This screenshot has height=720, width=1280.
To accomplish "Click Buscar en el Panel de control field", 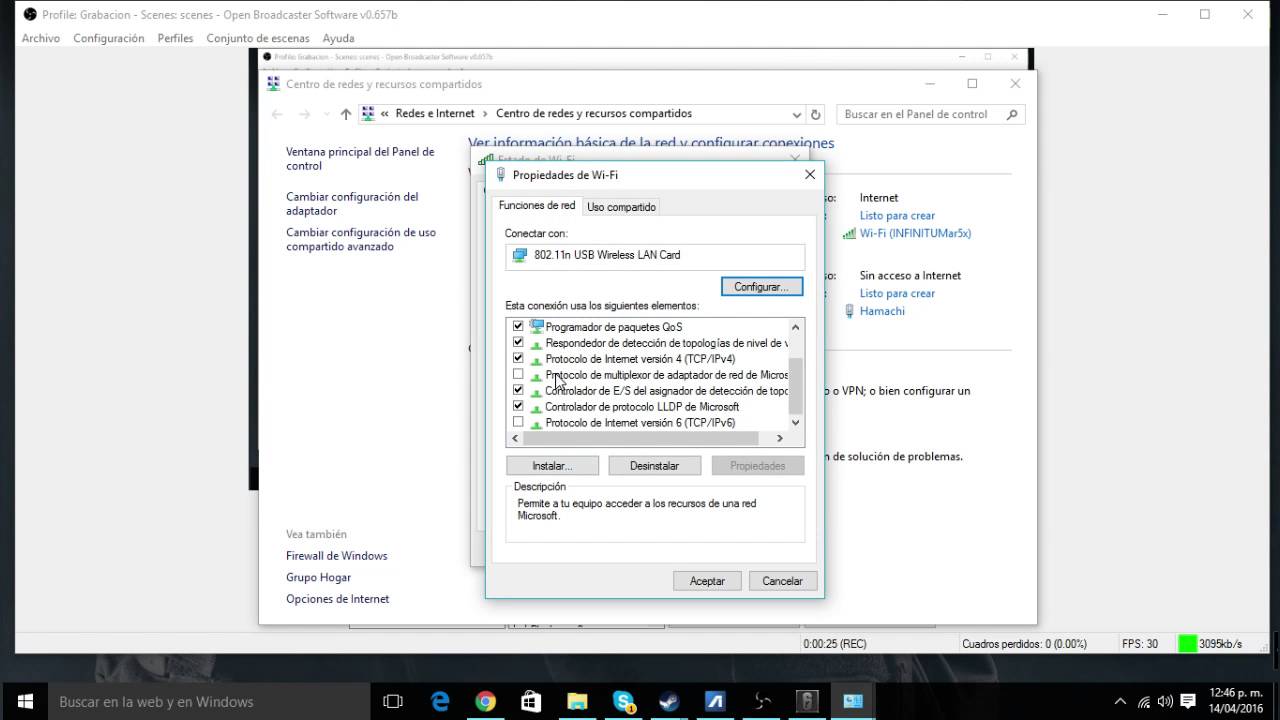I will click(x=930, y=114).
